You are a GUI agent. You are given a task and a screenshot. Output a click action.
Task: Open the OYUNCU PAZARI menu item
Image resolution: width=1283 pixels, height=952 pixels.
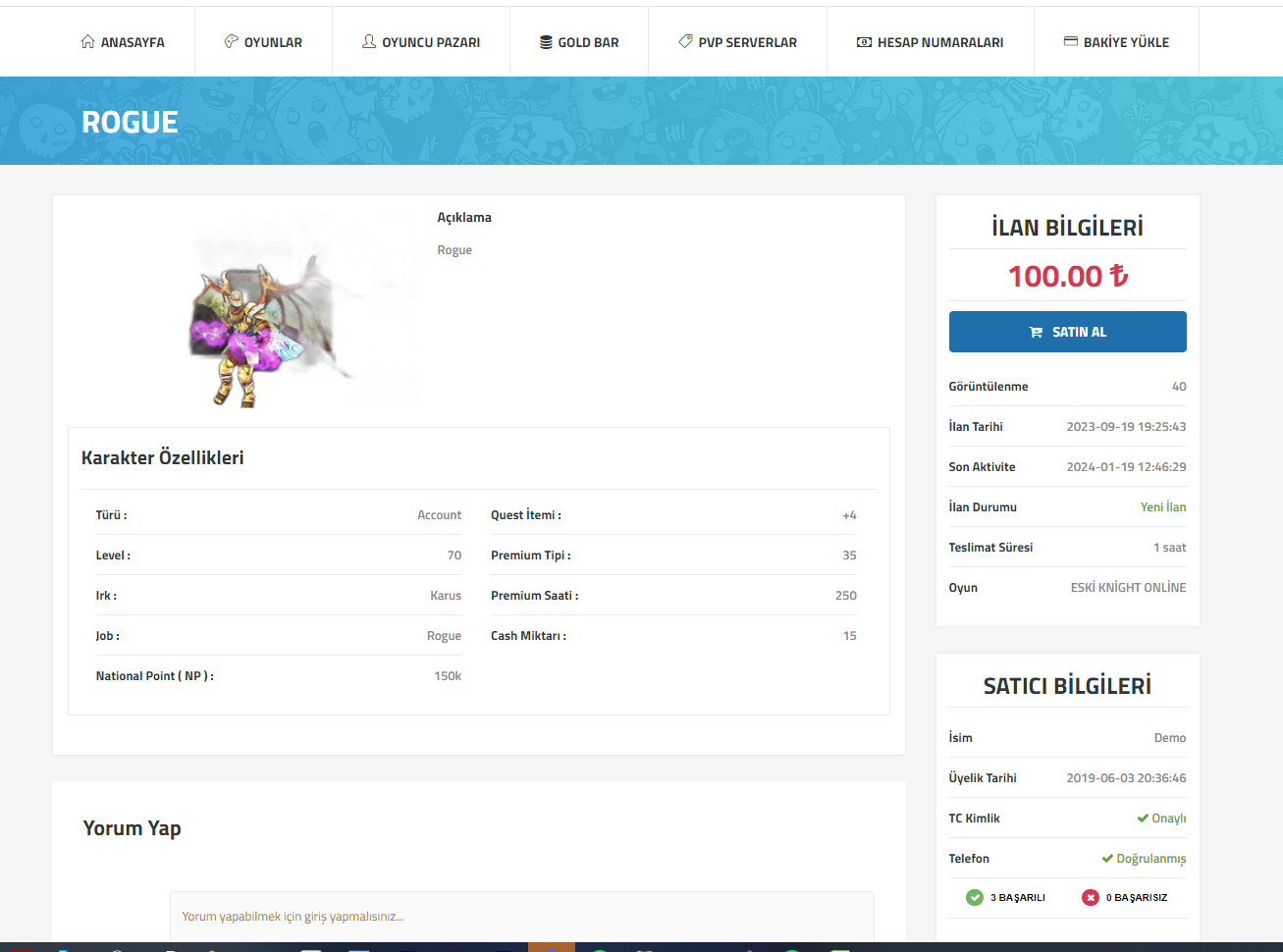click(x=431, y=42)
